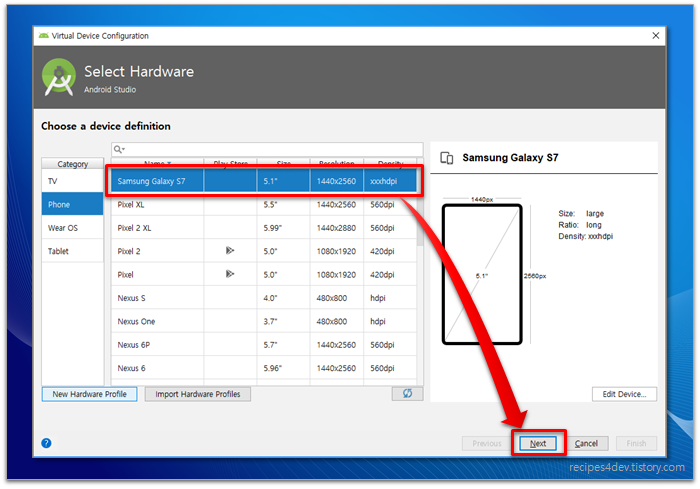Viewport: 700px width, 489px height.
Task: Sort by the Resolution column header
Action: [337, 163]
